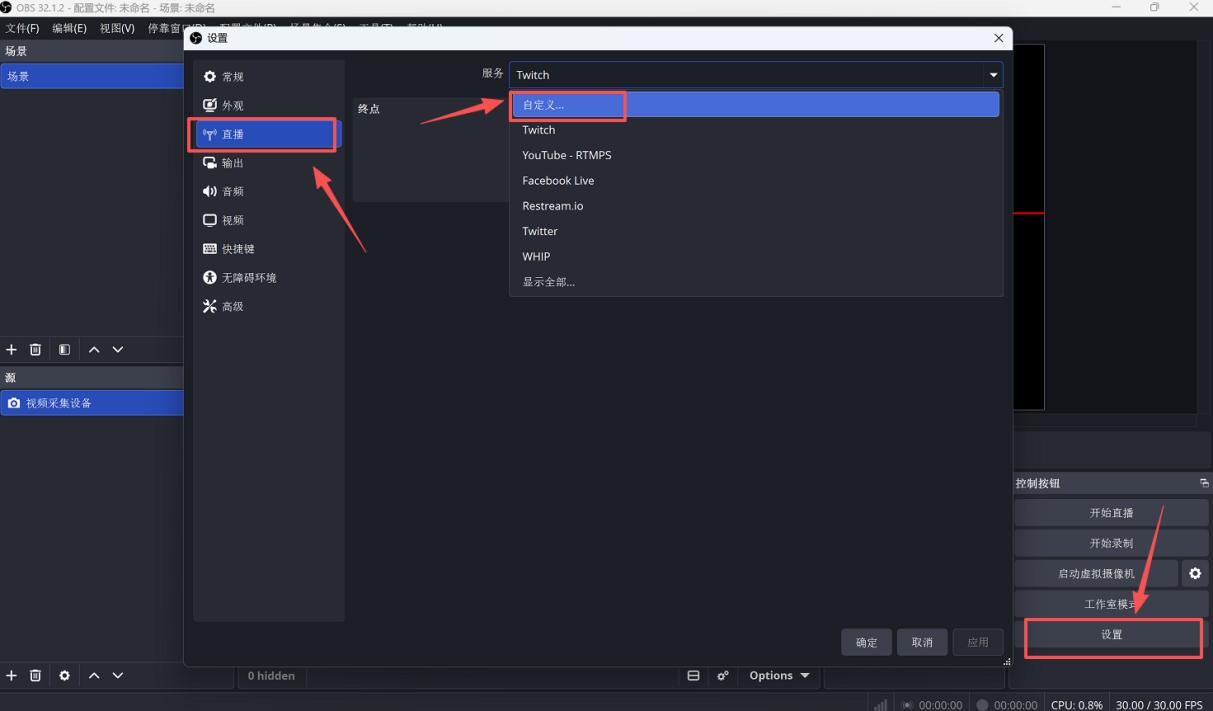Click the 30.00 / 30.00 FPS status text

pos(1159,705)
